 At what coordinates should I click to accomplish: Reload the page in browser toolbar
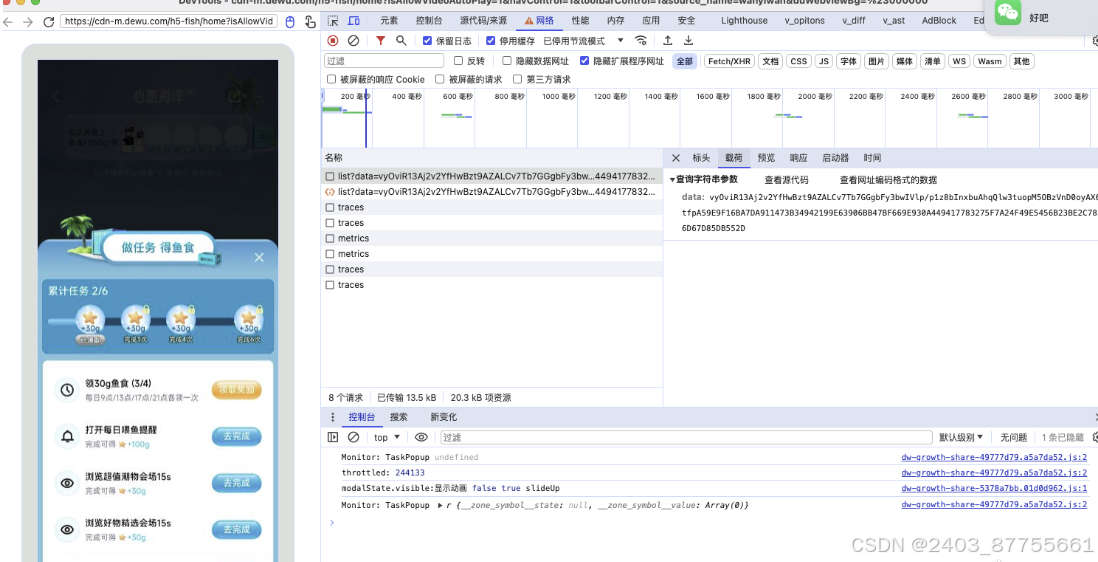tap(48, 22)
